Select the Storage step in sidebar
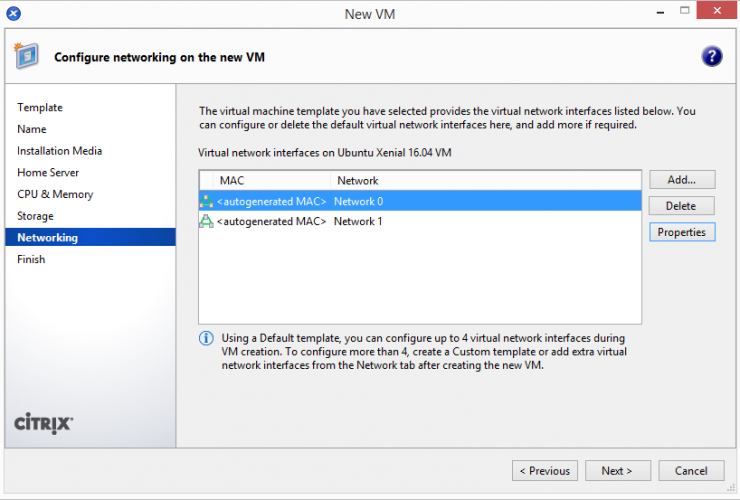This screenshot has height=500, width=740. pyautogui.click(x=35, y=216)
